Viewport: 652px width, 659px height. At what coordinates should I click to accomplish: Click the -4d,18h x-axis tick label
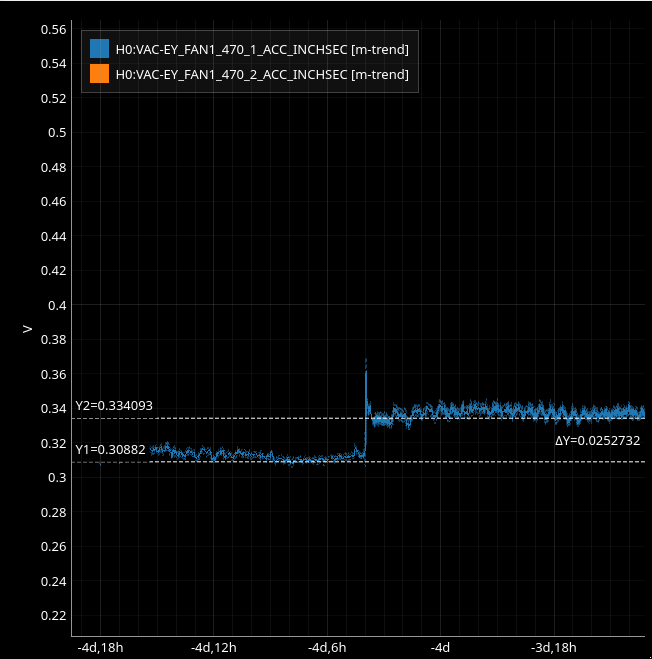point(100,647)
